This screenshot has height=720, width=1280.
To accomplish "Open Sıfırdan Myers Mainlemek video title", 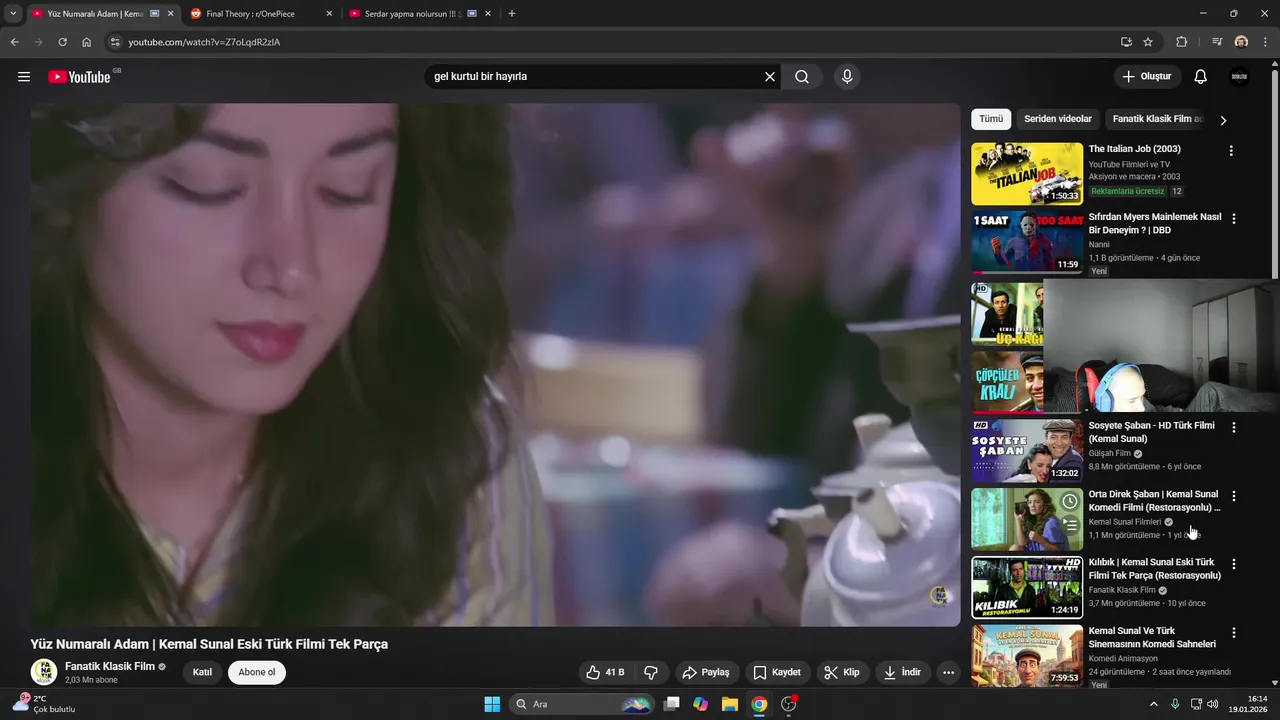I will [x=1155, y=223].
